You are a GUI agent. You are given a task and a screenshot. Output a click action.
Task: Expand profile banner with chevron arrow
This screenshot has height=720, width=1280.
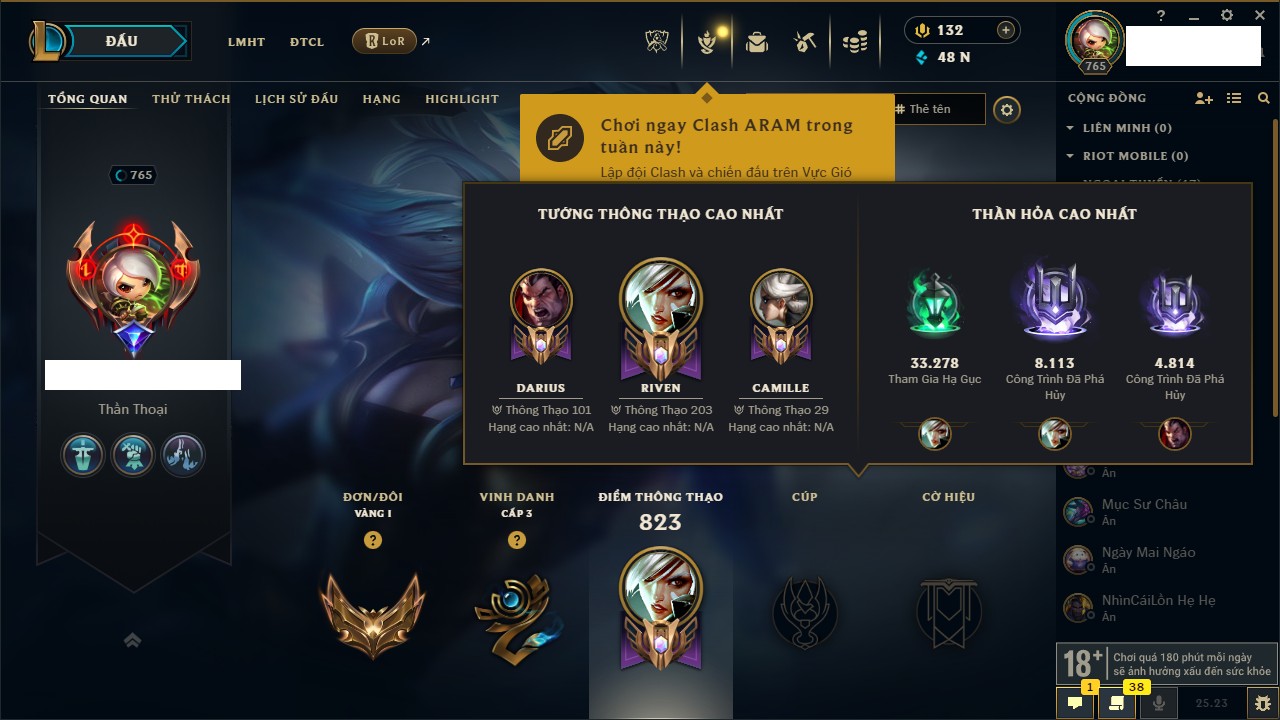[132, 640]
